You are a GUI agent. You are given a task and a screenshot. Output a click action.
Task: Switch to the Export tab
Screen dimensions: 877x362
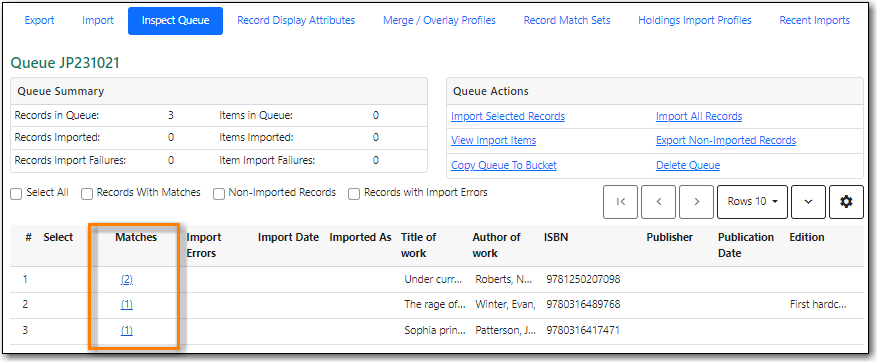(39, 21)
